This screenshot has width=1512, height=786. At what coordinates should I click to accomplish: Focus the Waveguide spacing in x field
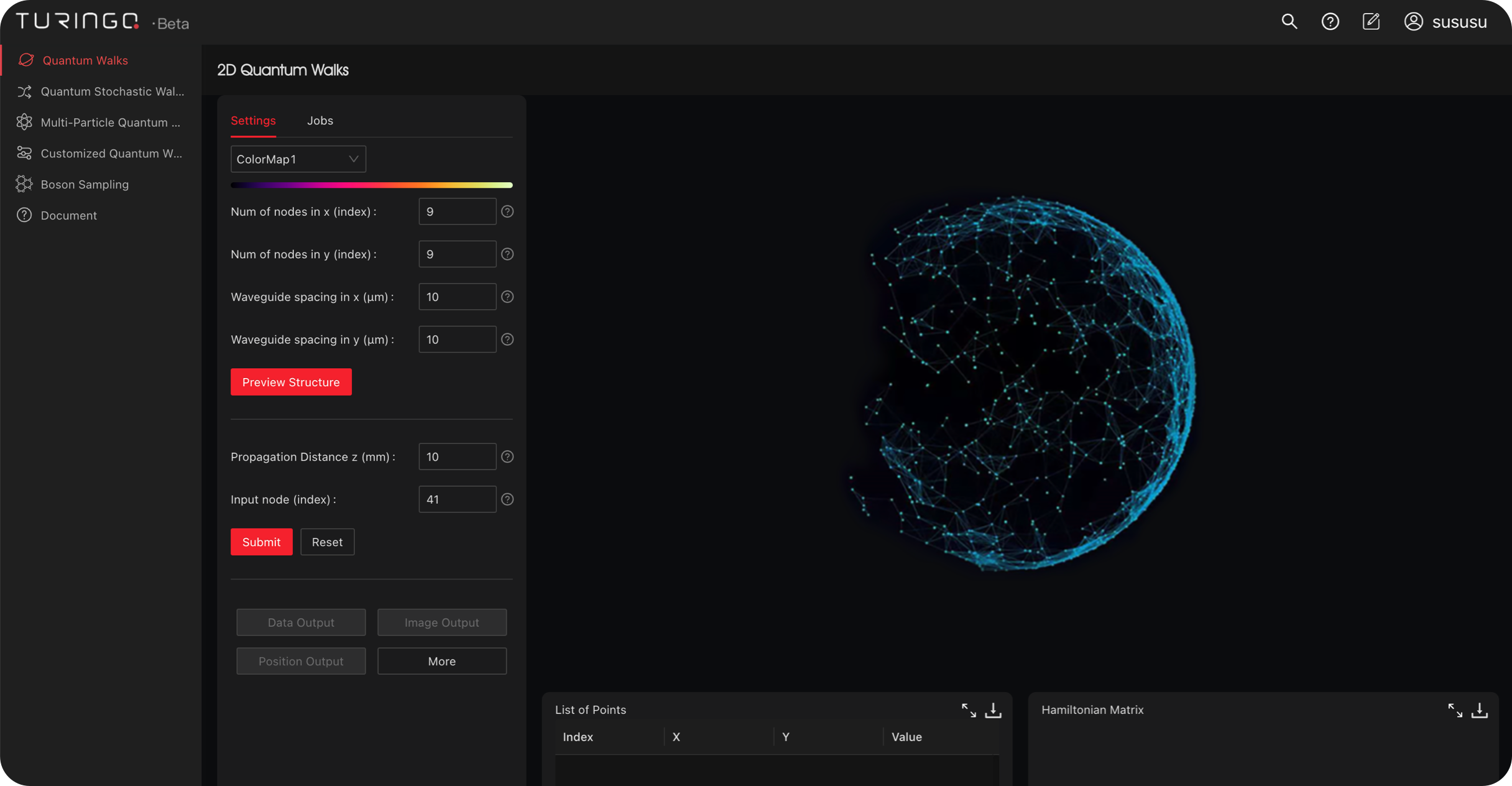[x=457, y=297]
